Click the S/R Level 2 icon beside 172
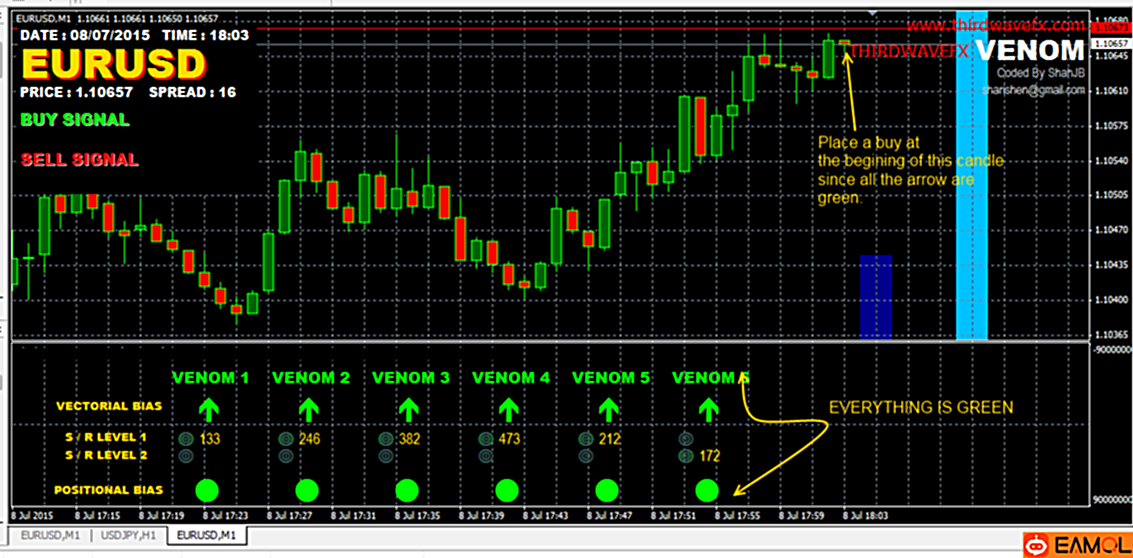Screen dimensions: 1133x558 point(686,456)
